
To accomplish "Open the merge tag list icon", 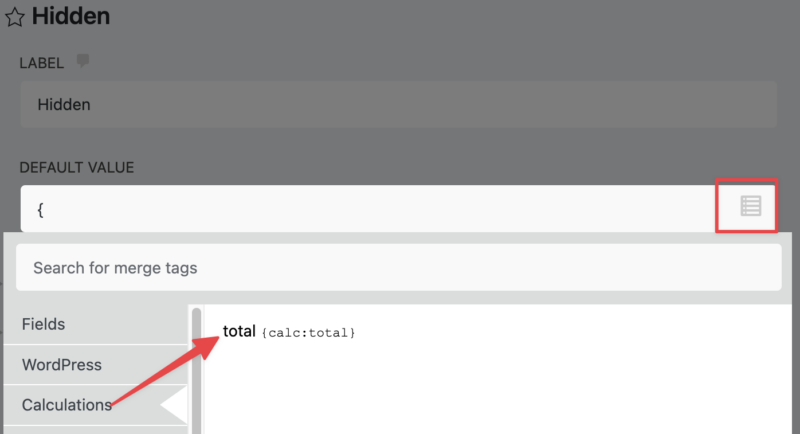I will pos(750,206).
